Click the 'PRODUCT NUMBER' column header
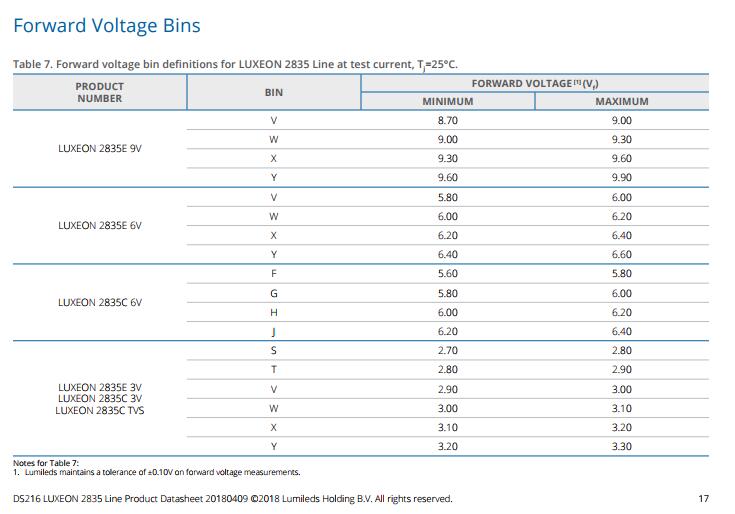The width and height of the screenshot is (735, 514). [x=99, y=92]
